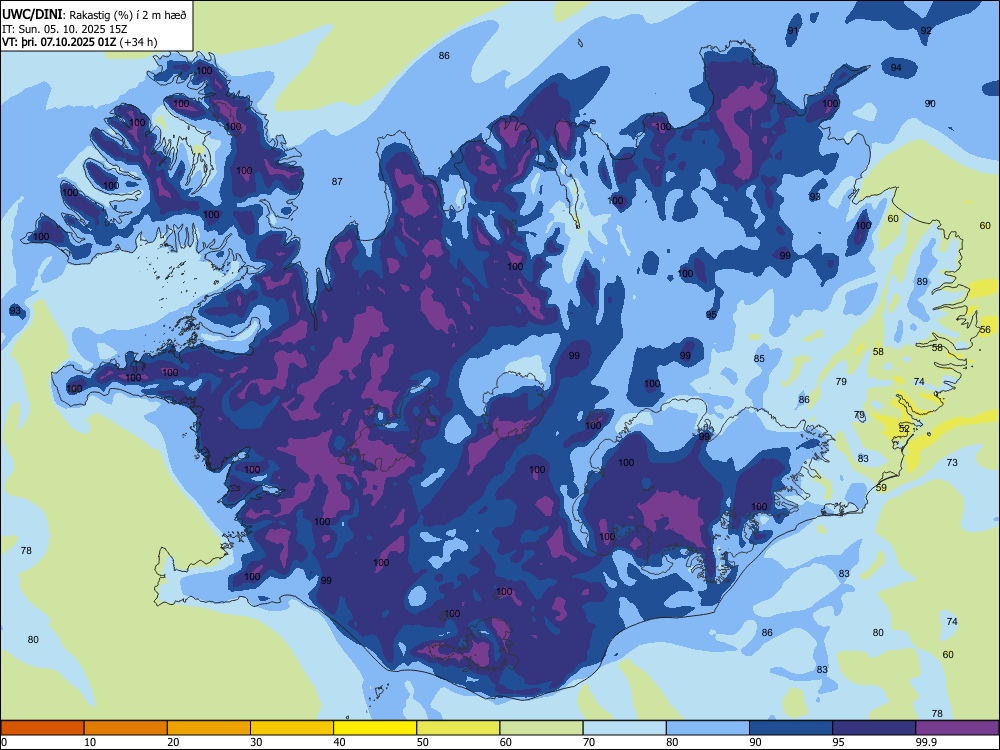
Task: Click the humidity value "85" in the eastern interior
Action: [759, 358]
